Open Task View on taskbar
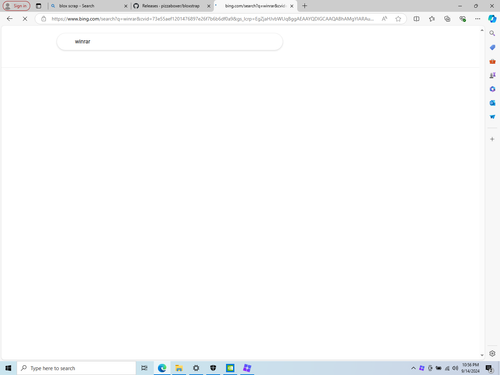500x375 pixels. click(x=144, y=368)
